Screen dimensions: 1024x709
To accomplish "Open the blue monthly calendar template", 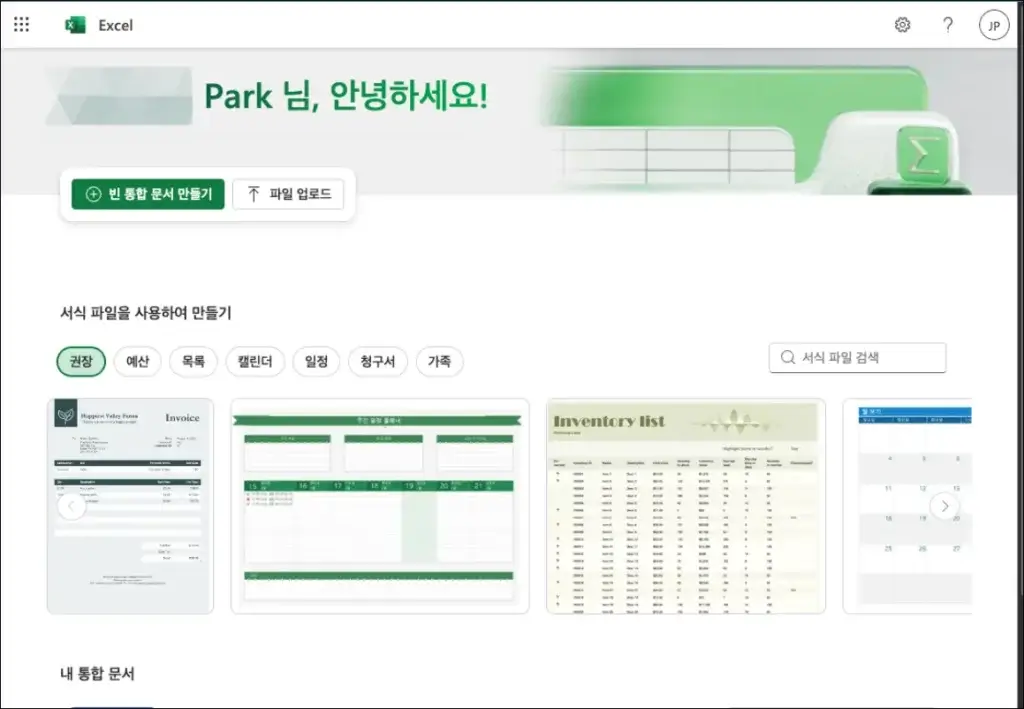I will (908, 506).
